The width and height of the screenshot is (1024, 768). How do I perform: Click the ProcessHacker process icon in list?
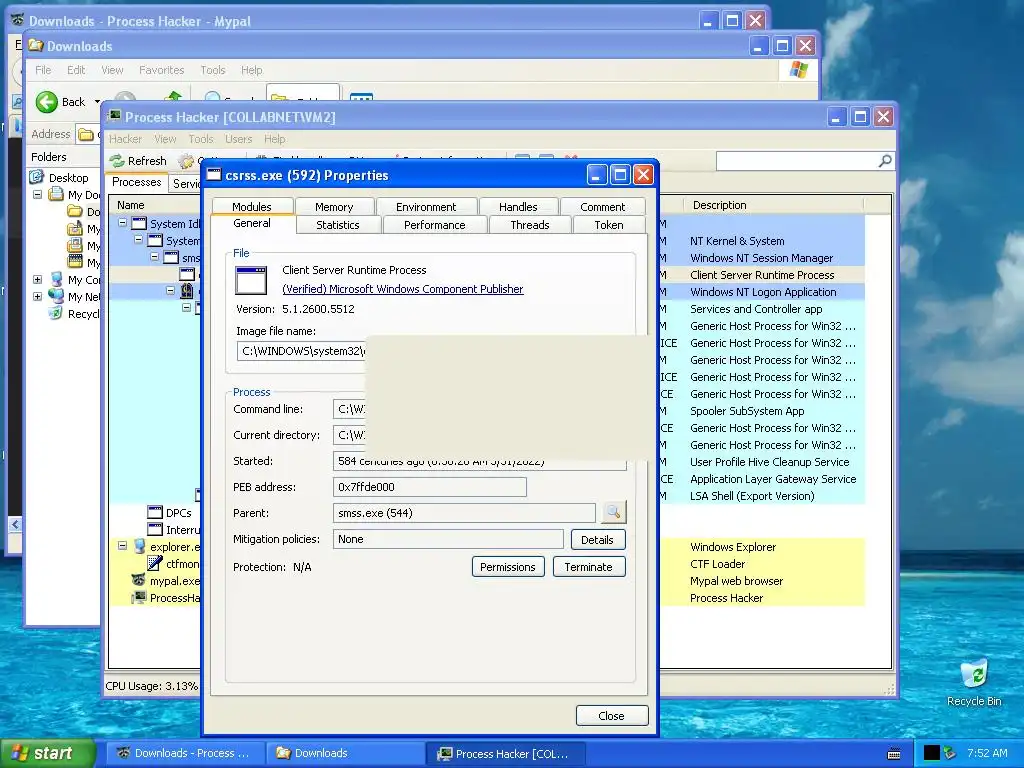pos(138,598)
